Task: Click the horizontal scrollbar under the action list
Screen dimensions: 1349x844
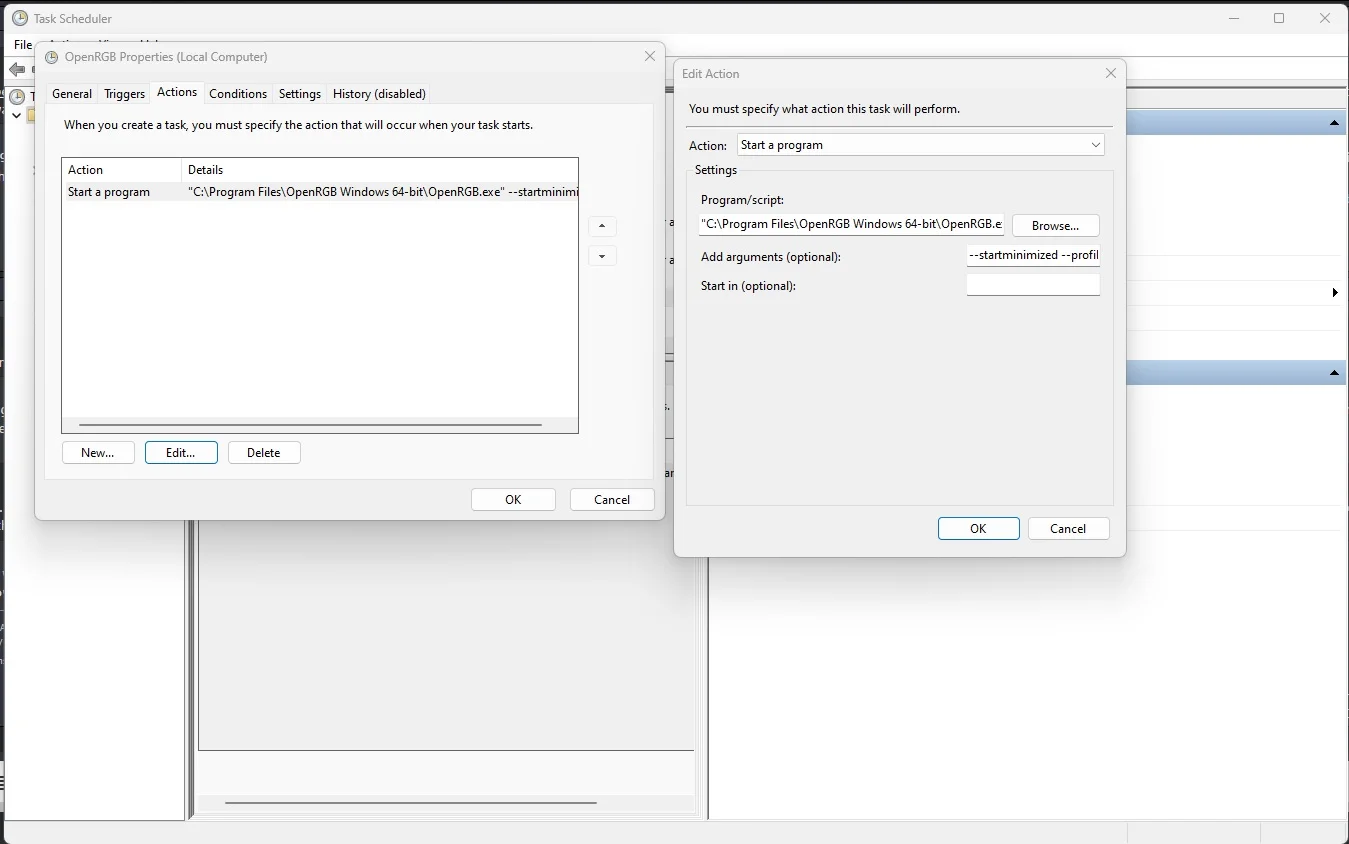Action: 311,425
